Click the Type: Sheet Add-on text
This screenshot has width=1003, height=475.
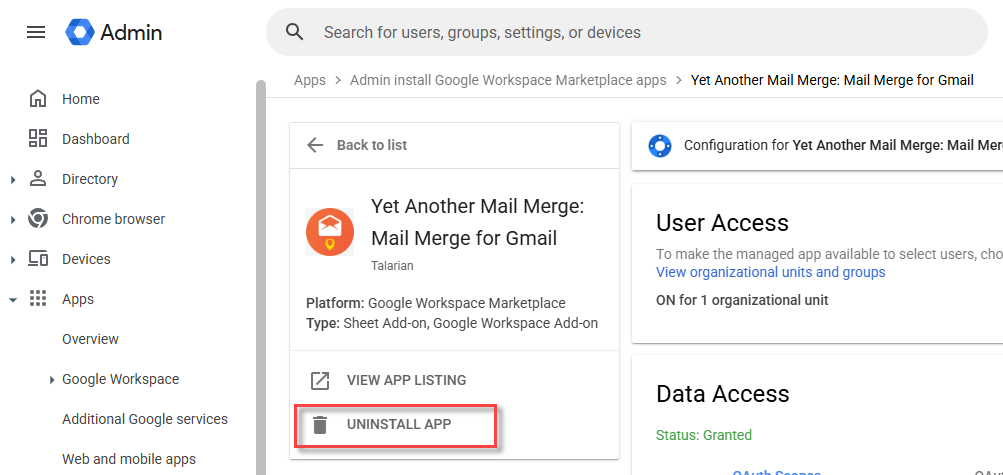point(452,323)
